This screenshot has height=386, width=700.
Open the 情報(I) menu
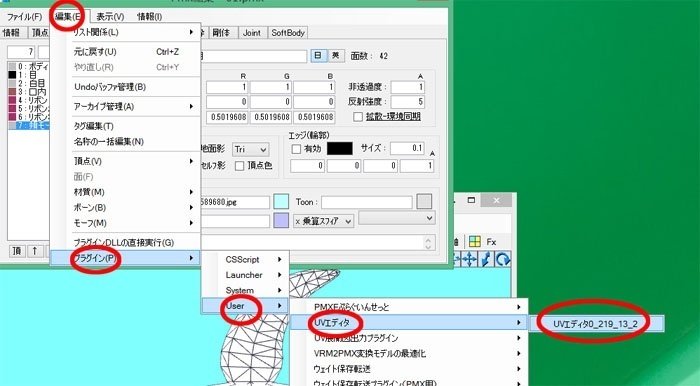[149, 17]
